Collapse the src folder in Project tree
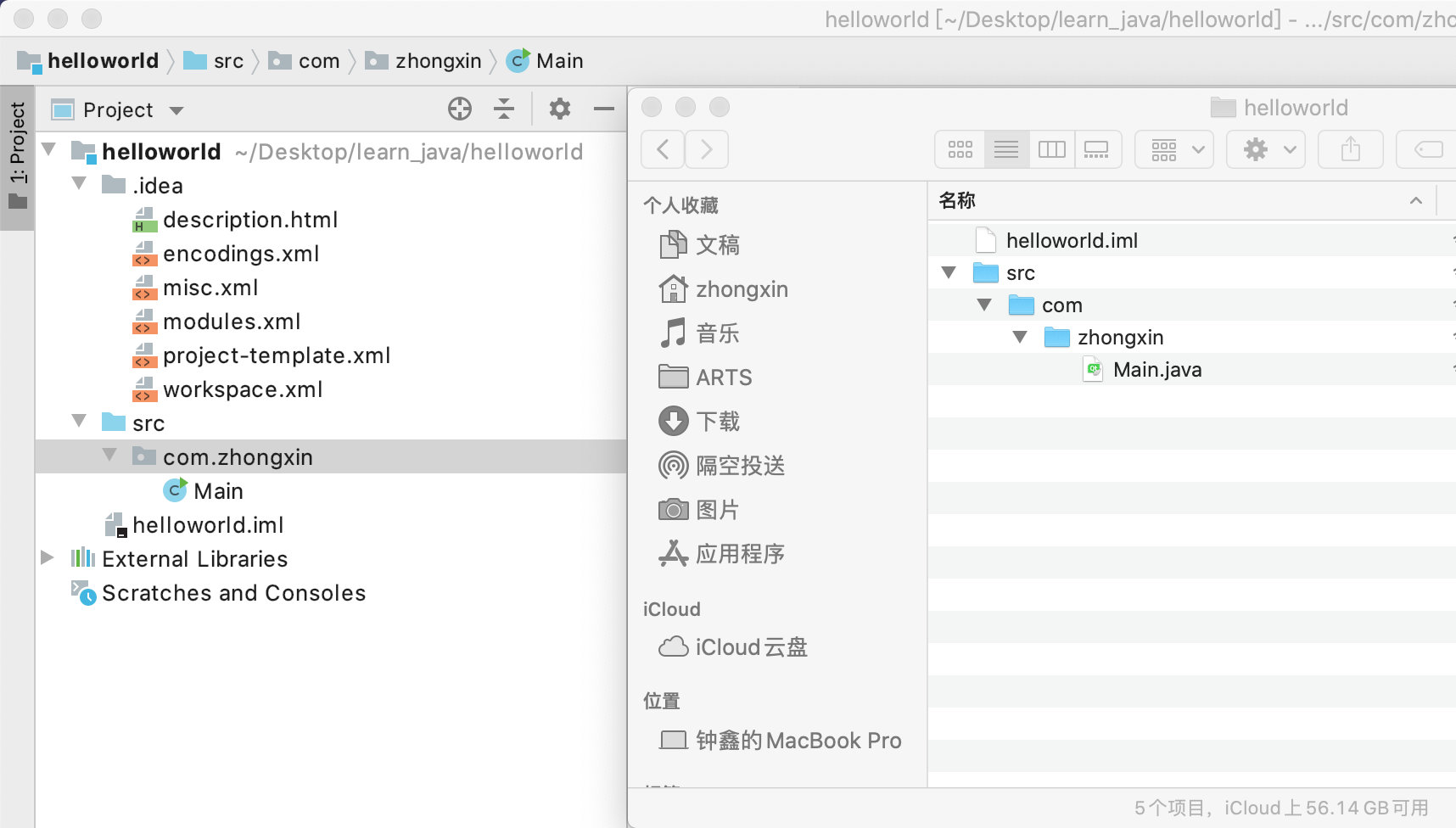 (x=80, y=422)
